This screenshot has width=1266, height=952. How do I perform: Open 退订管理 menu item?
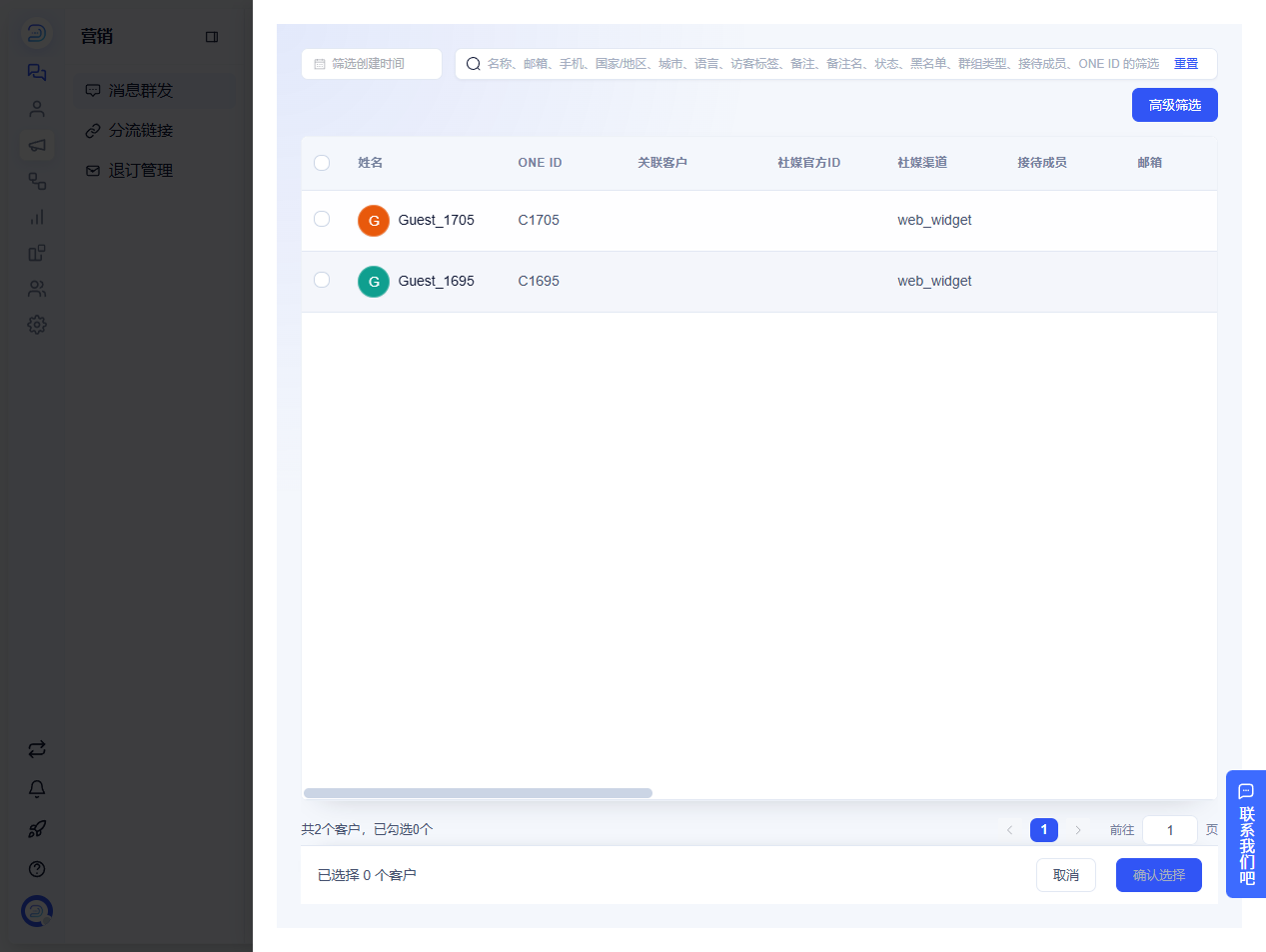coord(155,171)
